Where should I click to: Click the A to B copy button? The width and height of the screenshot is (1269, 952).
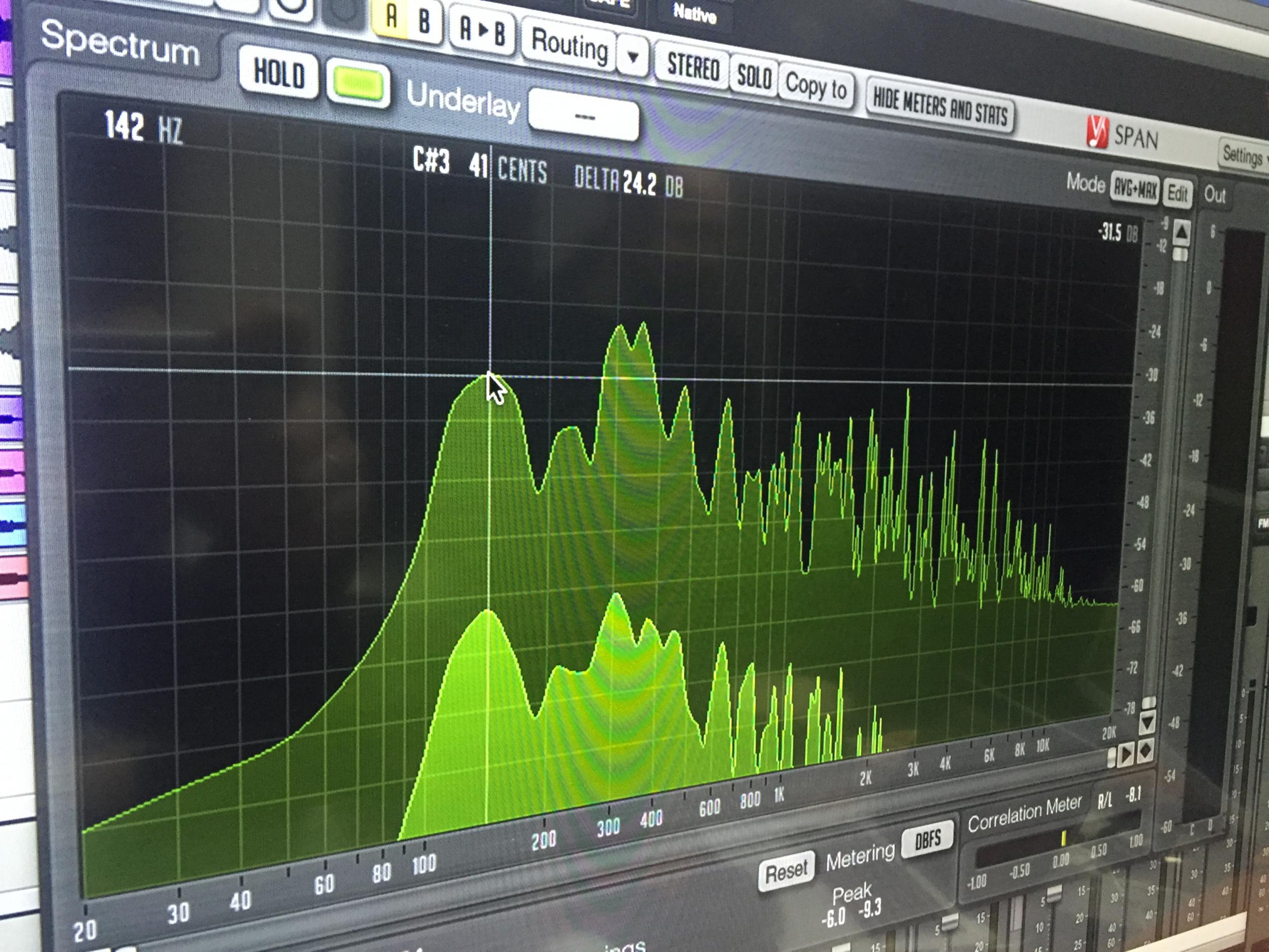pos(482,30)
